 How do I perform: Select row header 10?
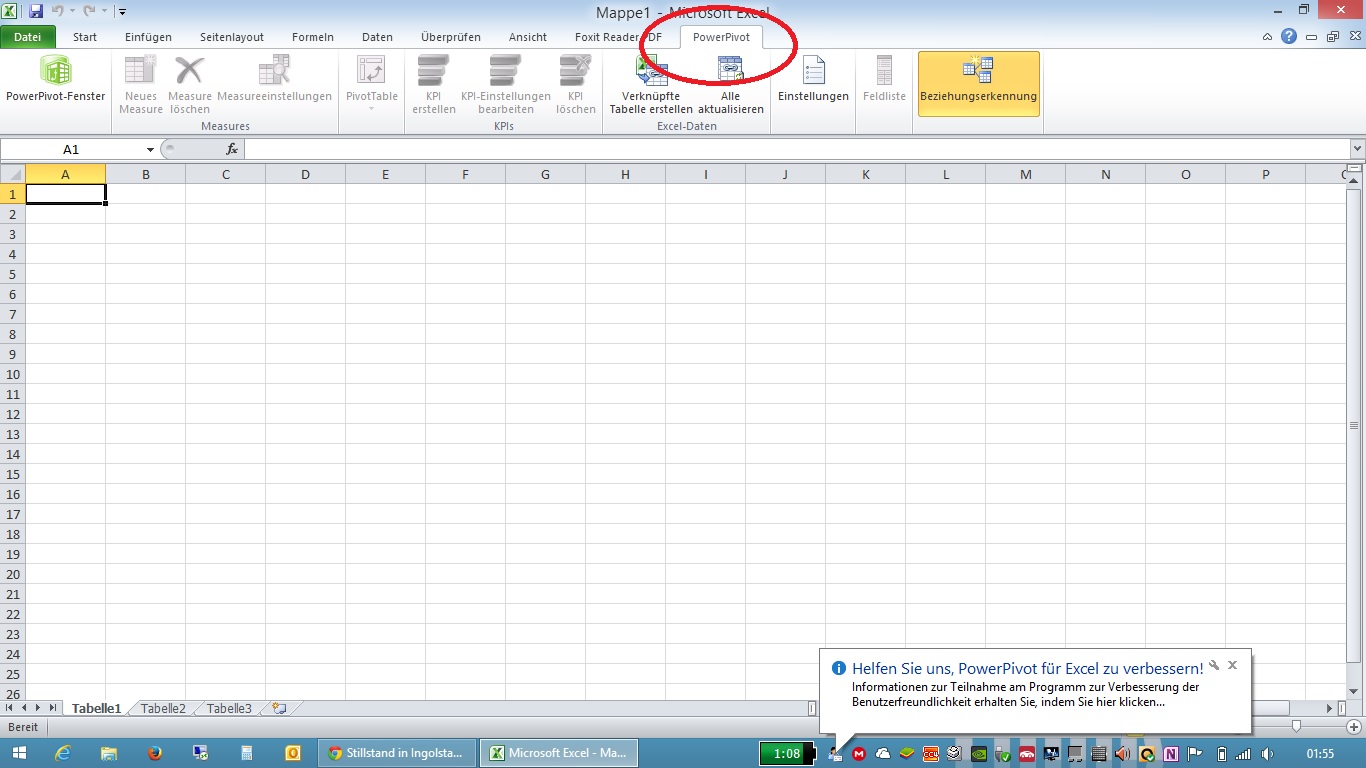tap(12, 374)
